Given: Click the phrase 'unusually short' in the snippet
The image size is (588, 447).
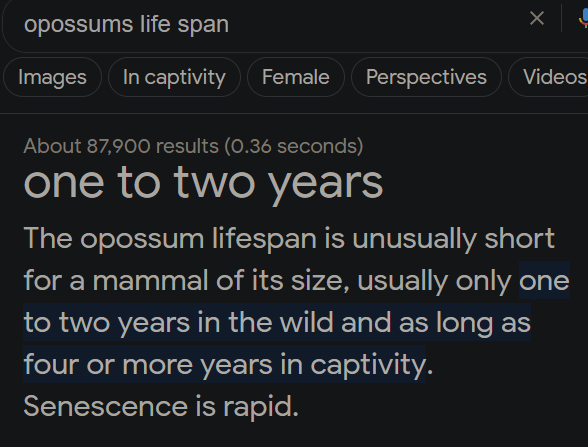Looking at the screenshot, I should pyautogui.click(x=454, y=240).
